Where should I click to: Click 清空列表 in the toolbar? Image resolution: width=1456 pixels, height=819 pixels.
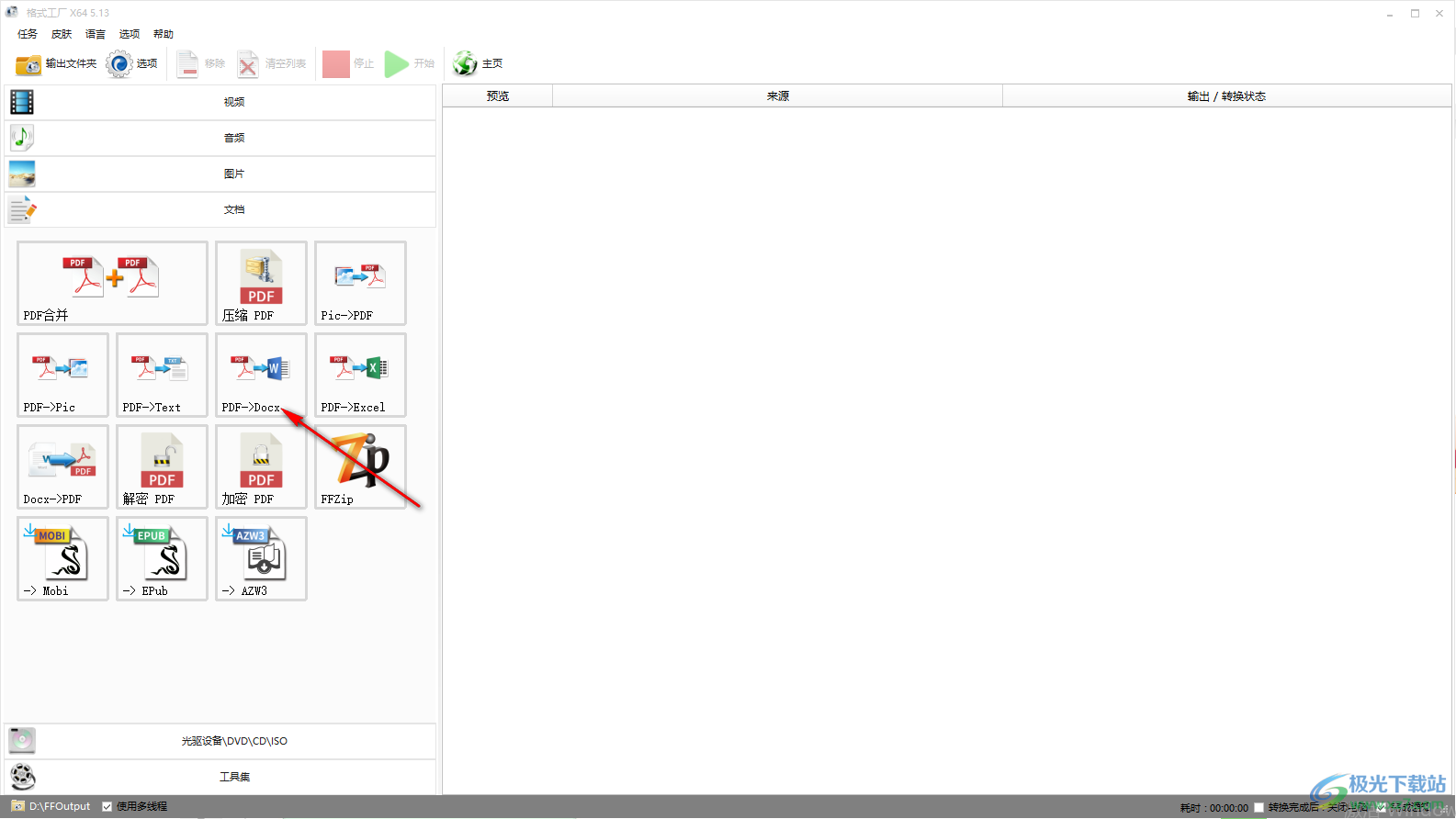pyautogui.click(x=272, y=63)
